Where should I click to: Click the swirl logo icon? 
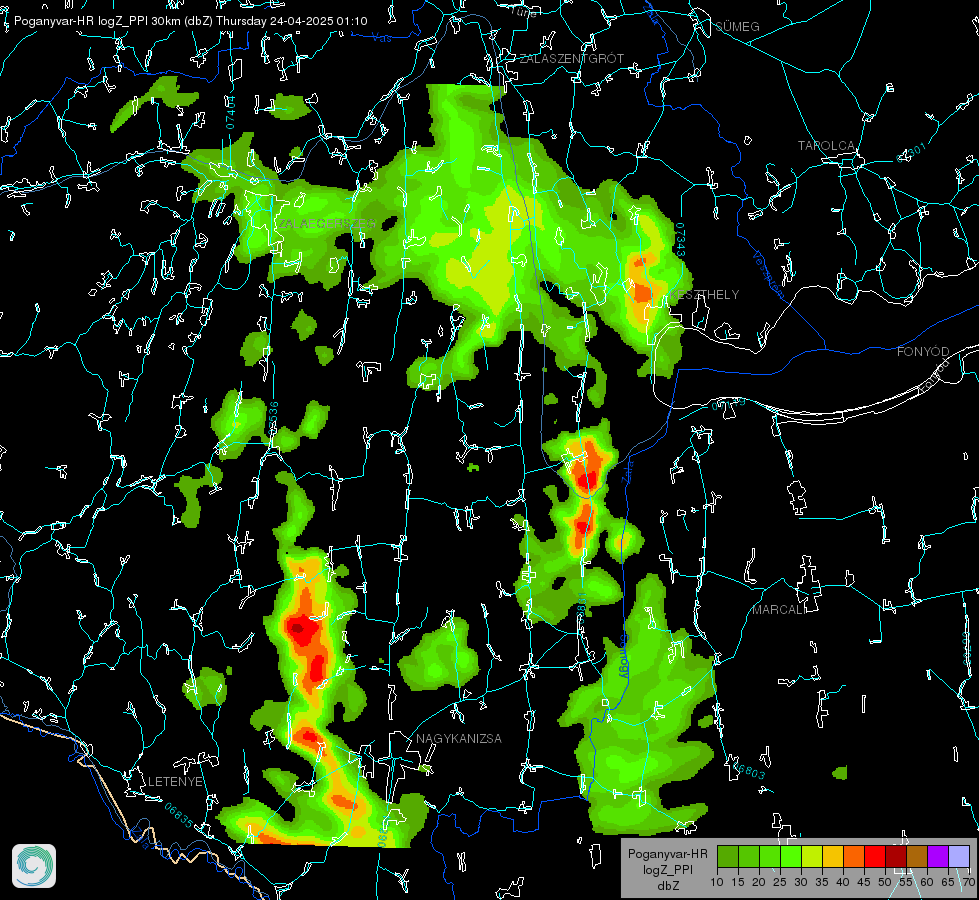[x=34, y=866]
